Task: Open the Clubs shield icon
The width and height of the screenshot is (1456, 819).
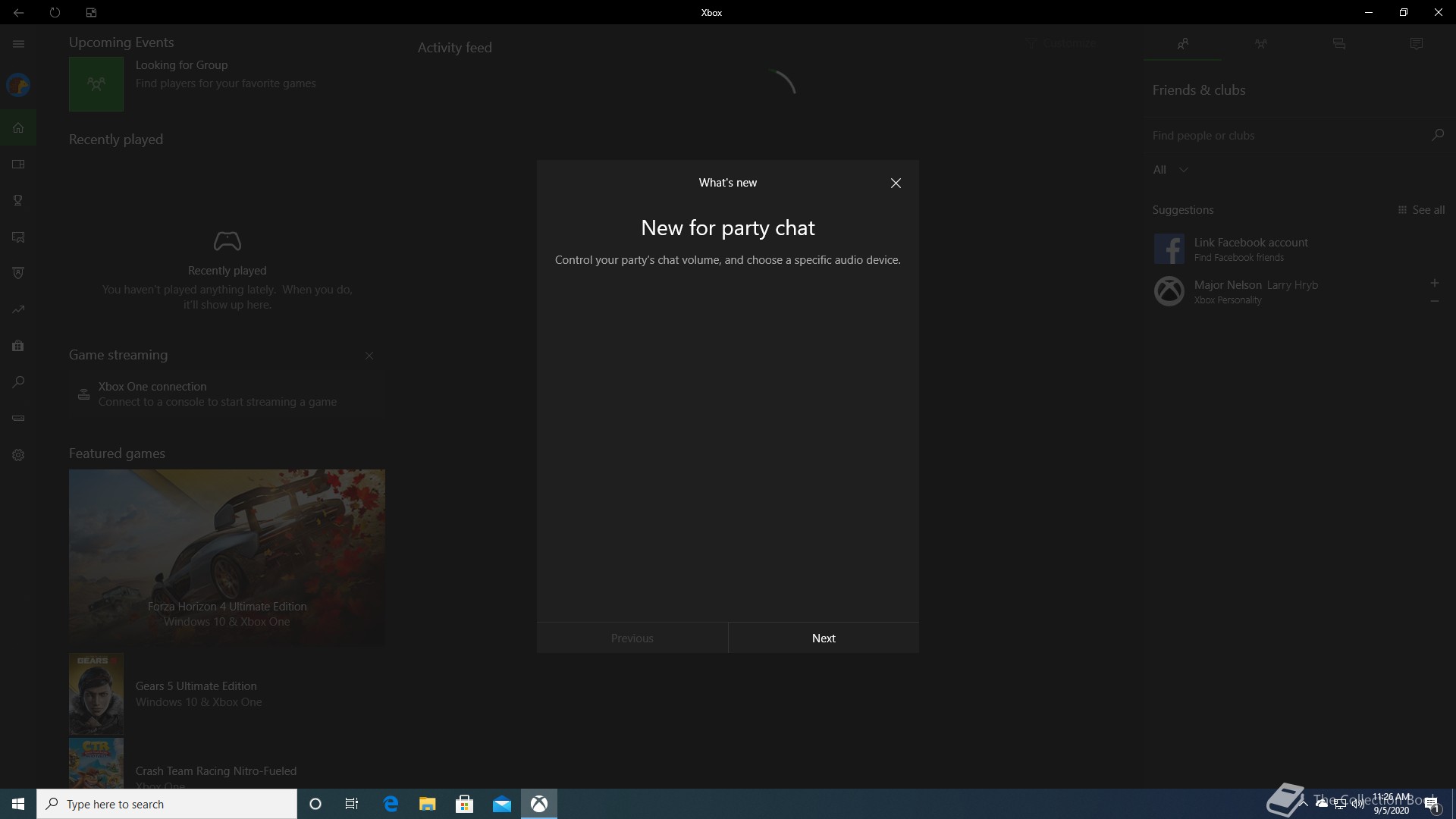Action: click(18, 273)
